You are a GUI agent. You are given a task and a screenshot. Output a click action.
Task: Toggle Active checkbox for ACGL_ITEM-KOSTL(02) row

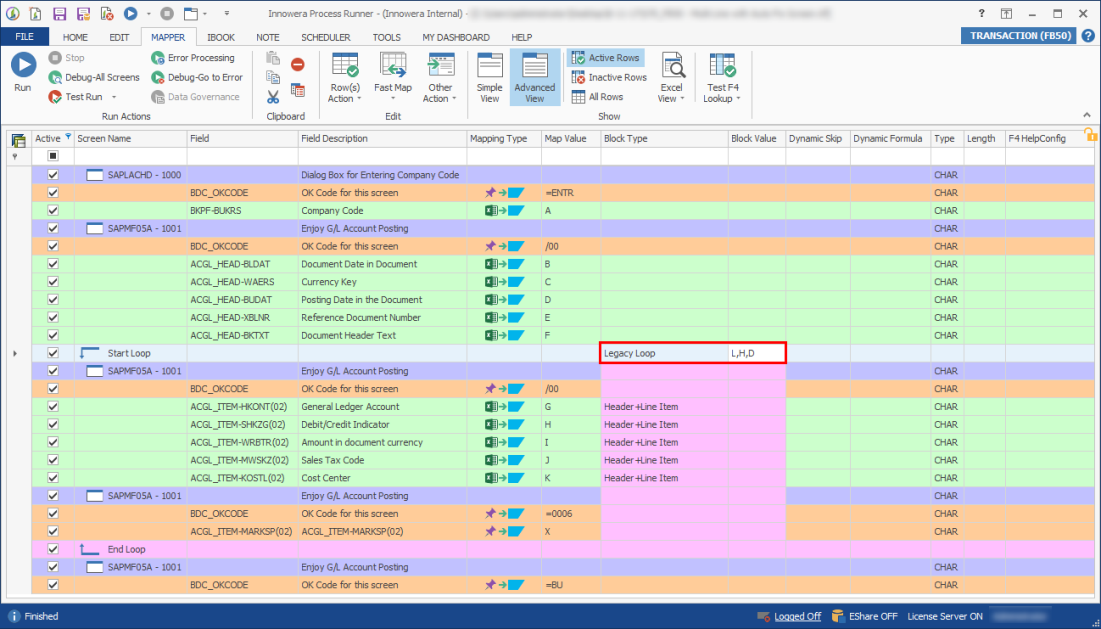53,478
